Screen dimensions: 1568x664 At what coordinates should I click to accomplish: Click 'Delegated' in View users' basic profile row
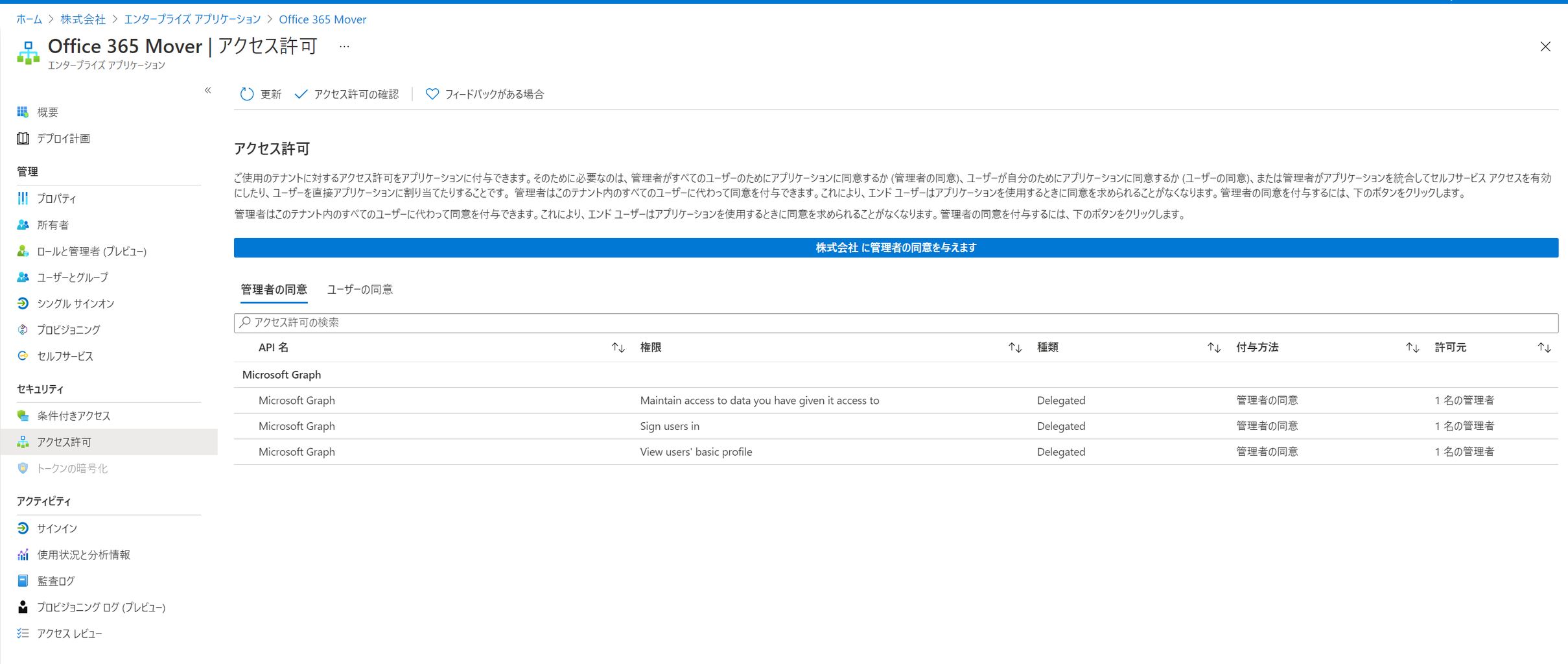click(1061, 452)
